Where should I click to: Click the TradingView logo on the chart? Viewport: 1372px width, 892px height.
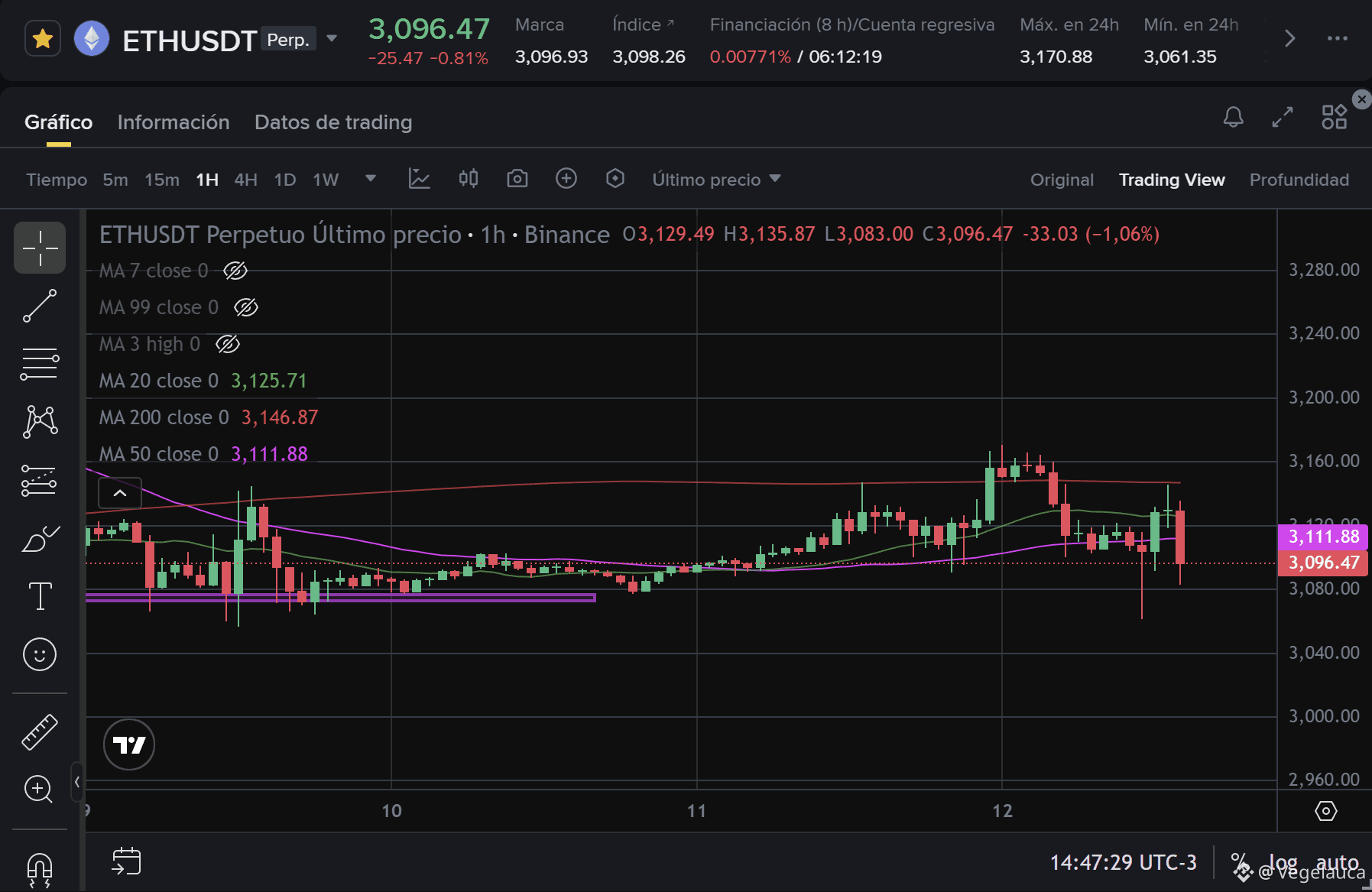pyautogui.click(x=129, y=744)
